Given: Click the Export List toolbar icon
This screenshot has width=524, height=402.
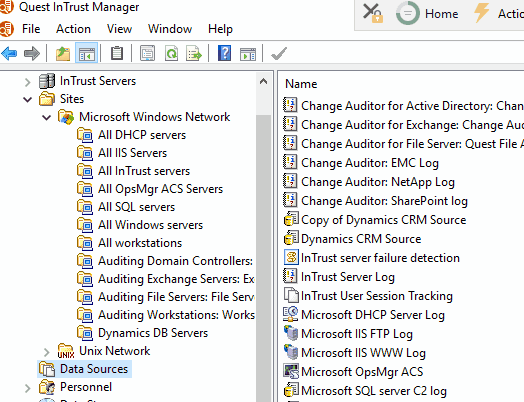Looking at the screenshot, I should [194, 53].
